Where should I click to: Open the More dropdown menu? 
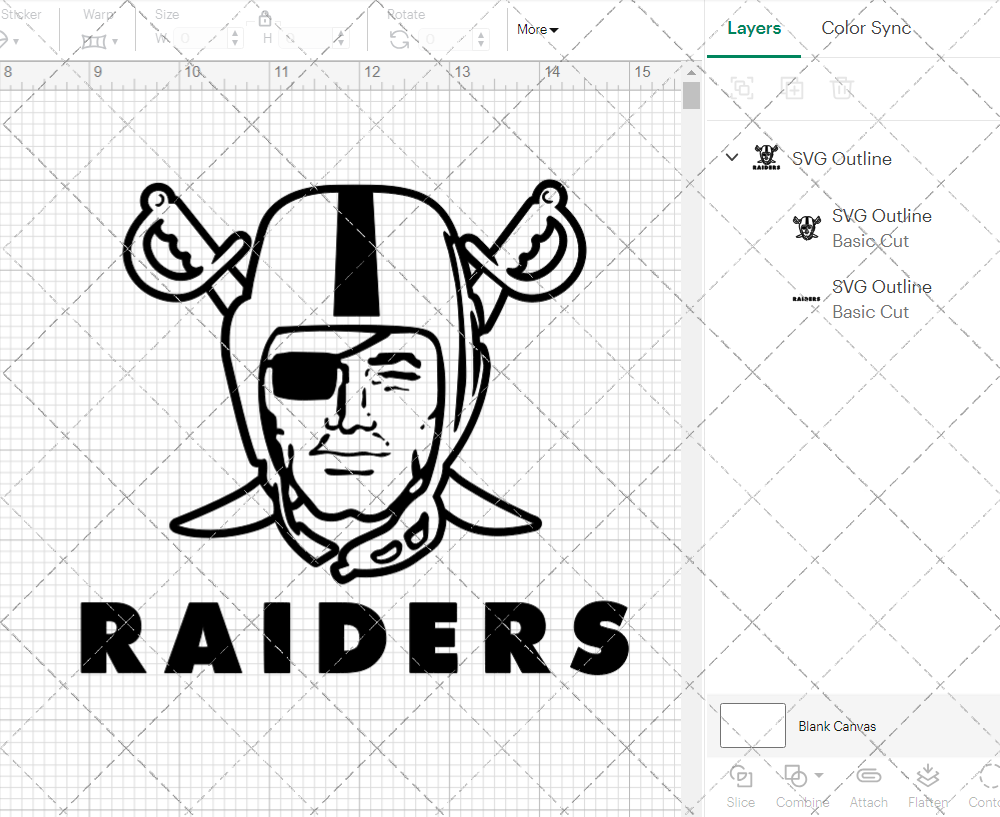tap(538, 29)
